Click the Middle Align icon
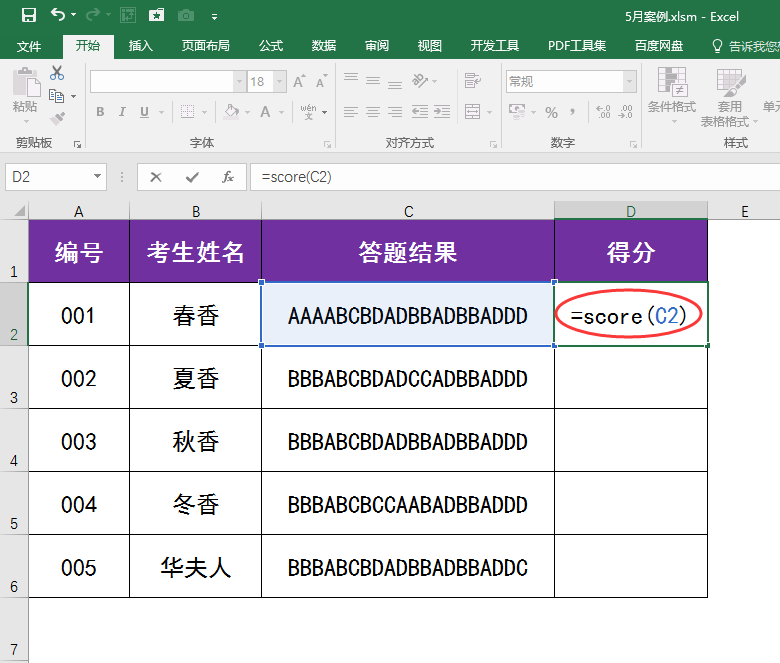 tap(373, 80)
